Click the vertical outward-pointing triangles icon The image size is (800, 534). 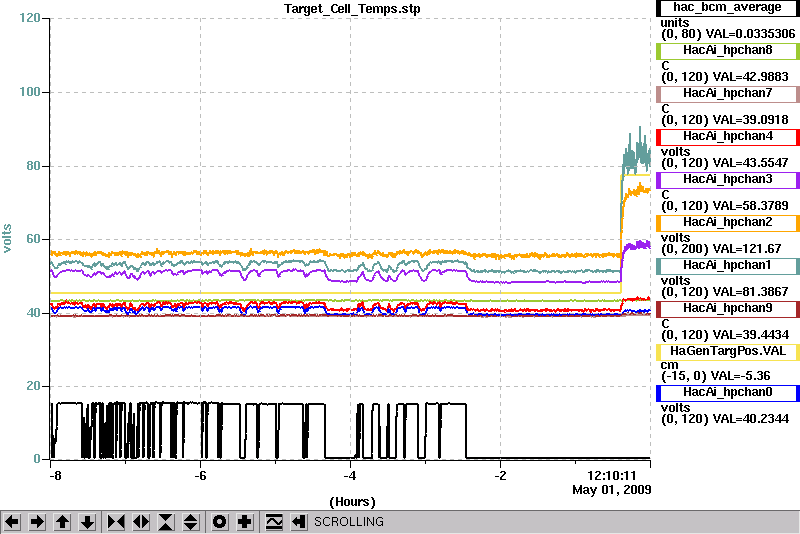click(x=191, y=522)
